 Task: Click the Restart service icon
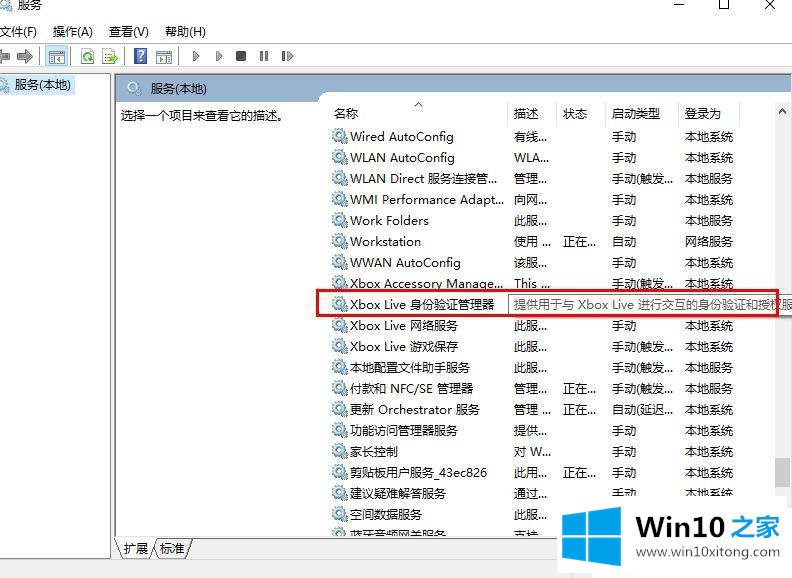point(287,56)
